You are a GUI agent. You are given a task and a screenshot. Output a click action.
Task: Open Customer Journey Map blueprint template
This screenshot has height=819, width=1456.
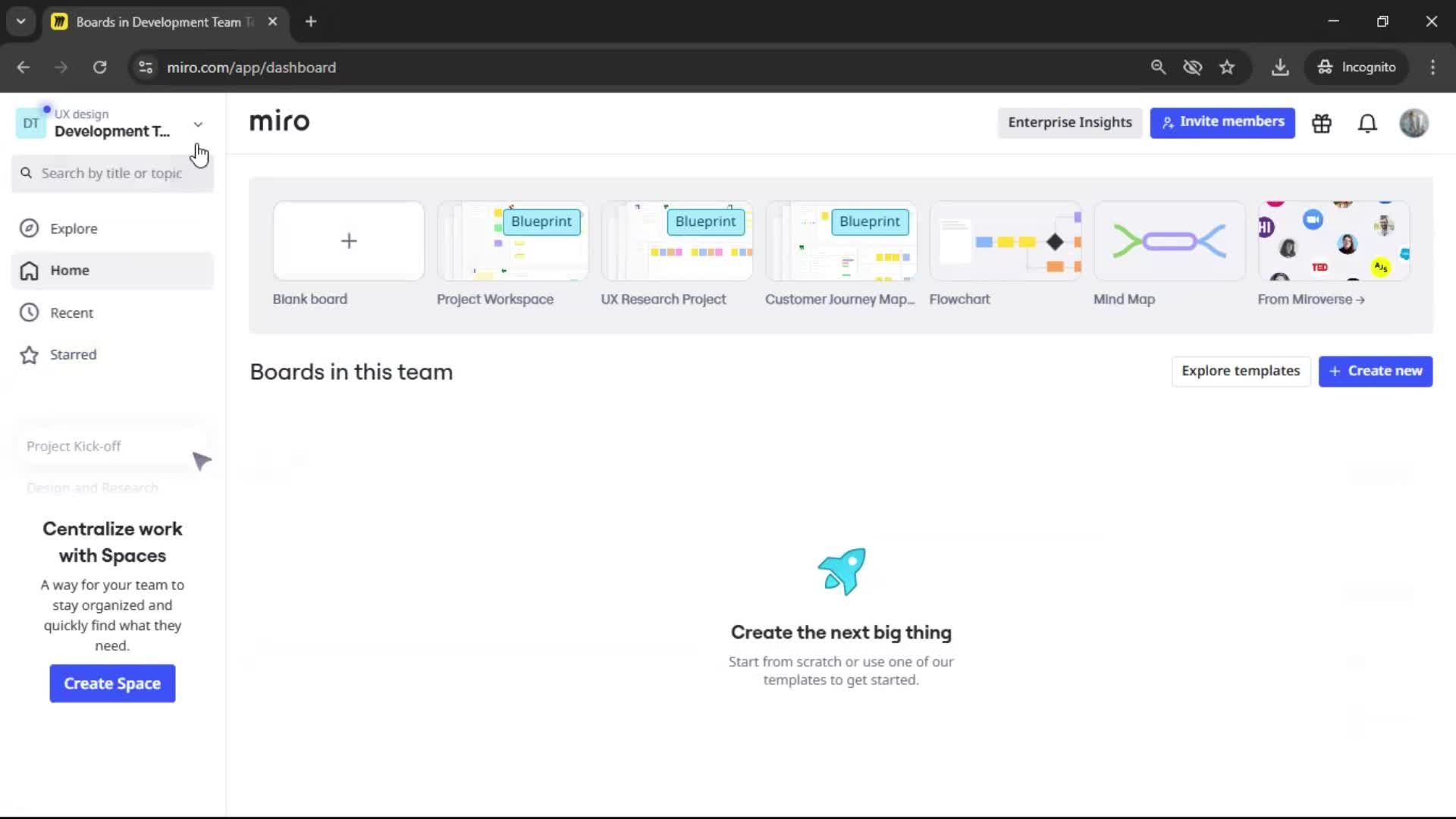(x=841, y=241)
